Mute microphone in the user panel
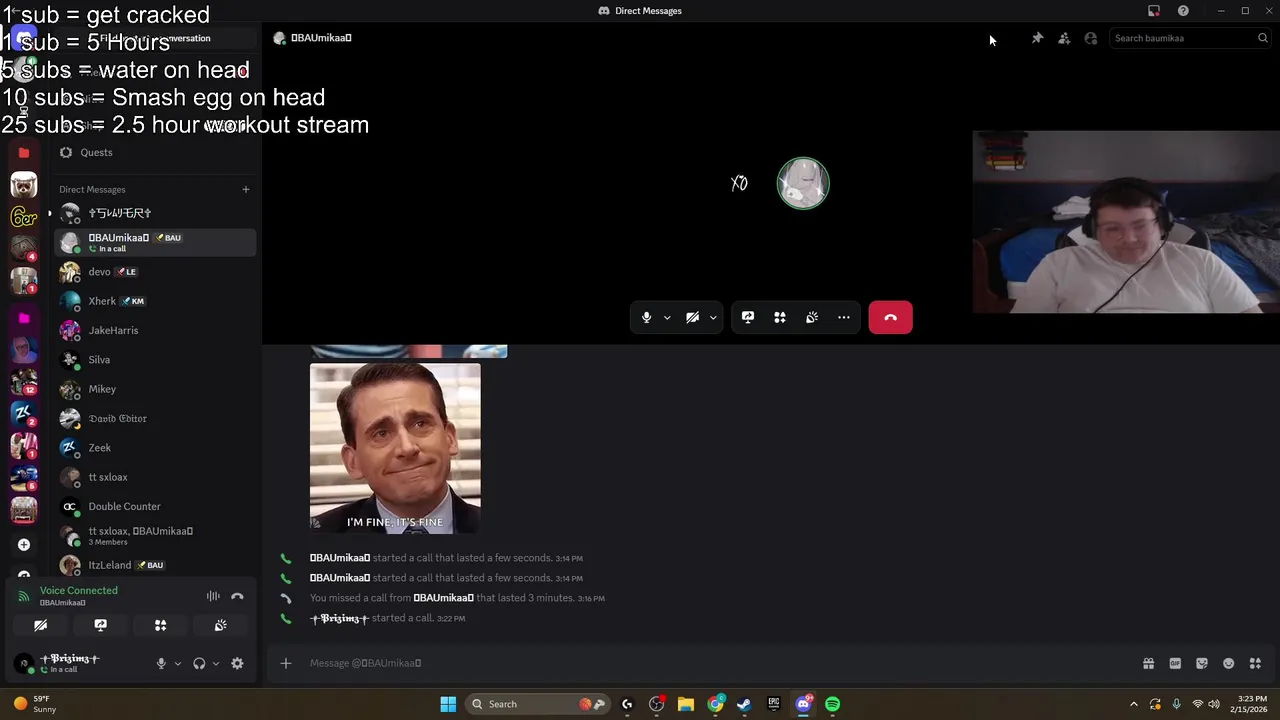 click(161, 663)
